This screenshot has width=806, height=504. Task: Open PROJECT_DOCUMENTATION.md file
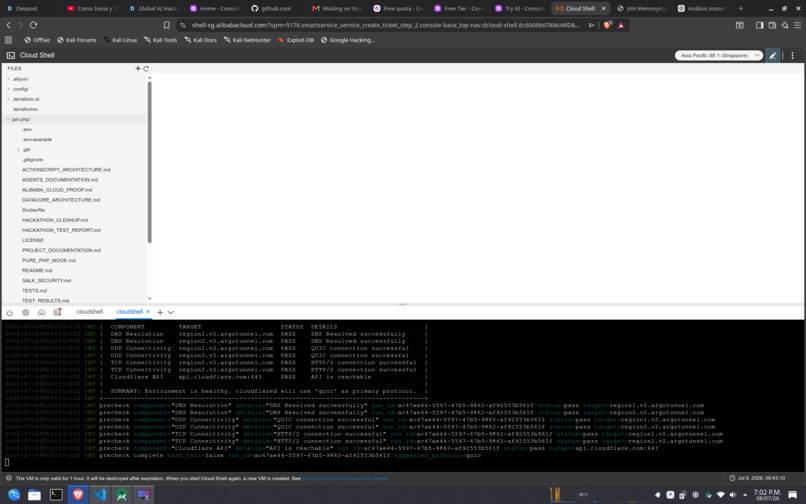click(x=61, y=250)
